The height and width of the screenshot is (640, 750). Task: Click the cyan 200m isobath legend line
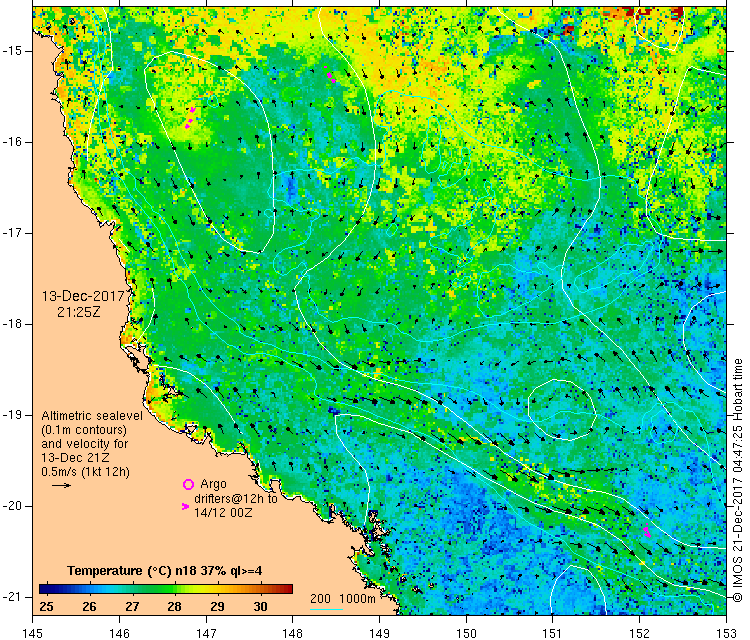[326, 609]
